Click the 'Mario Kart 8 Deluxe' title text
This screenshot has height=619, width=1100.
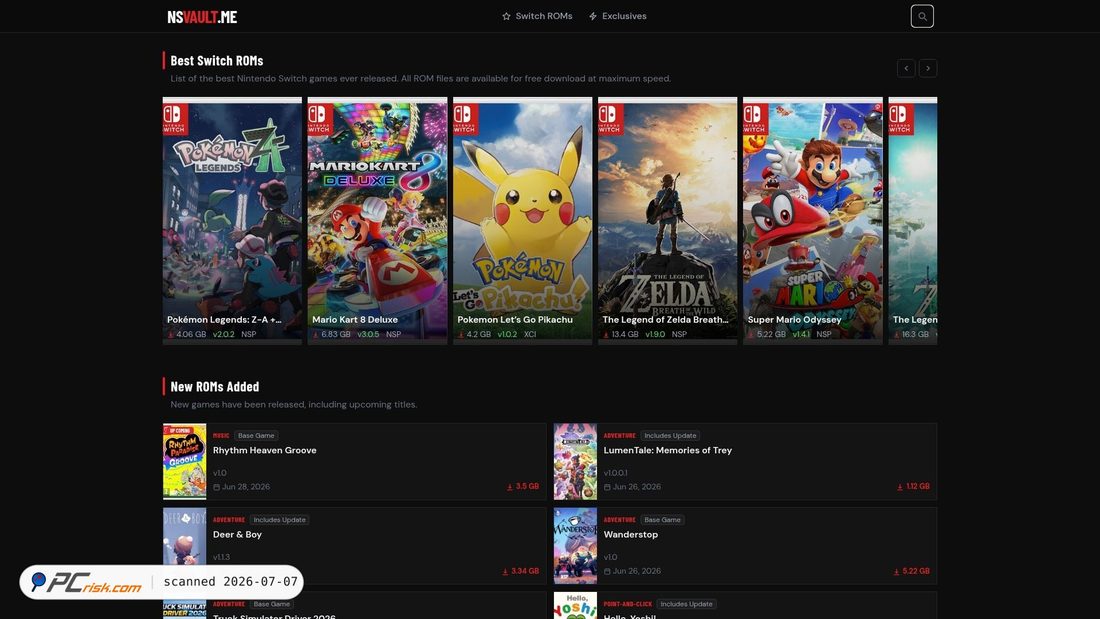[355, 319]
